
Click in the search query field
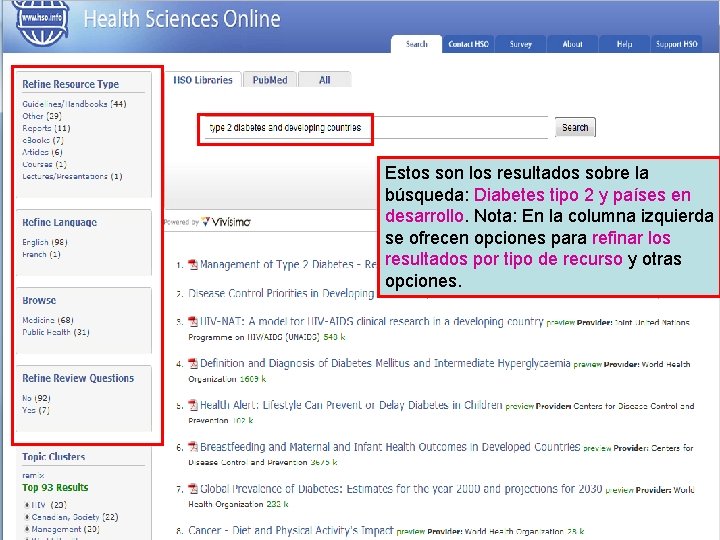tap(374, 128)
